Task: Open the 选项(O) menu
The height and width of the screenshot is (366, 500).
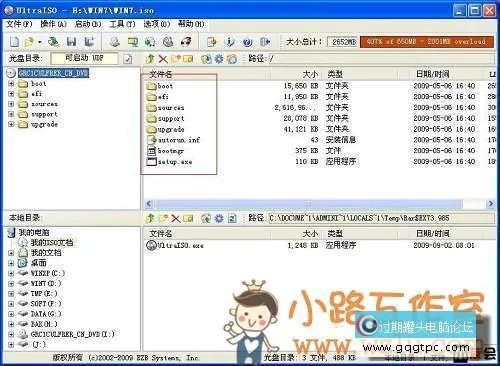Action: (x=157, y=24)
